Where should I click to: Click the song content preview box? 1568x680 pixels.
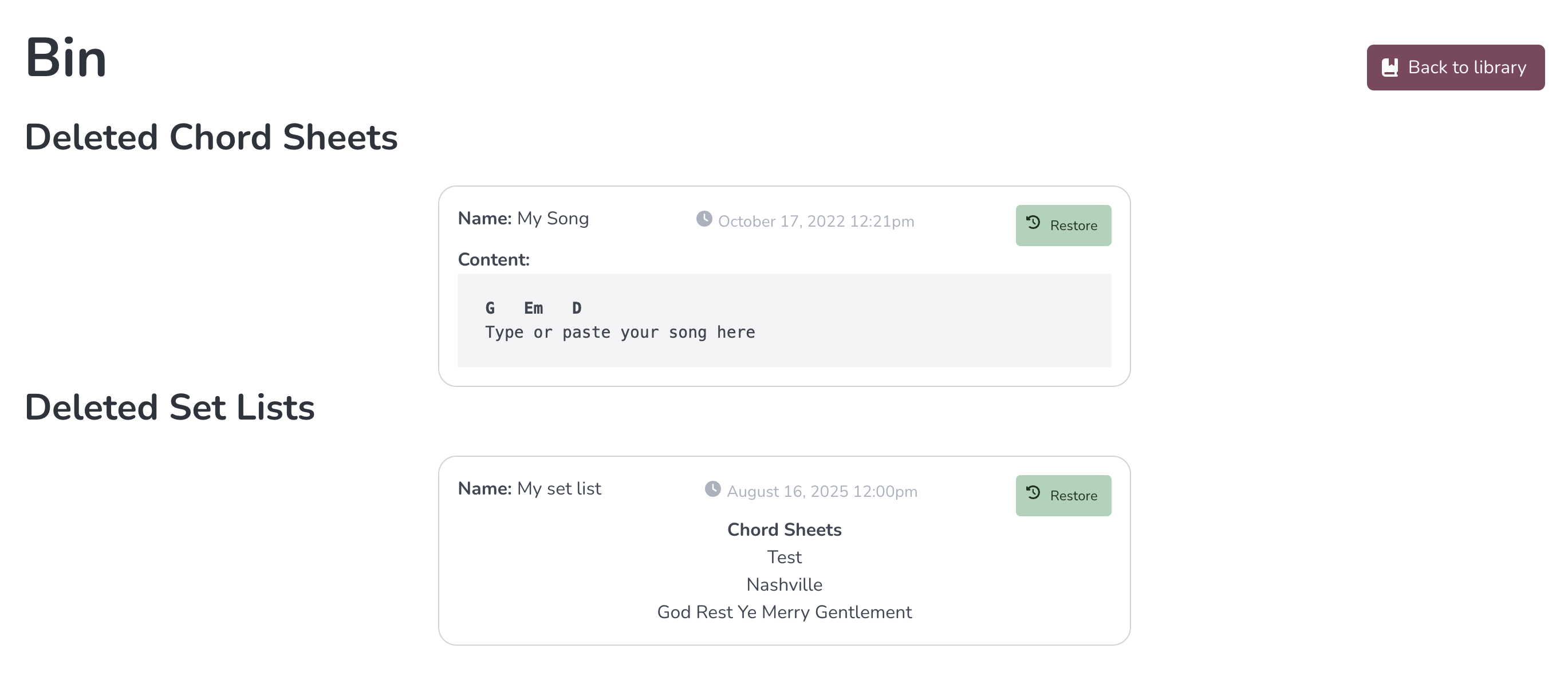(x=784, y=321)
